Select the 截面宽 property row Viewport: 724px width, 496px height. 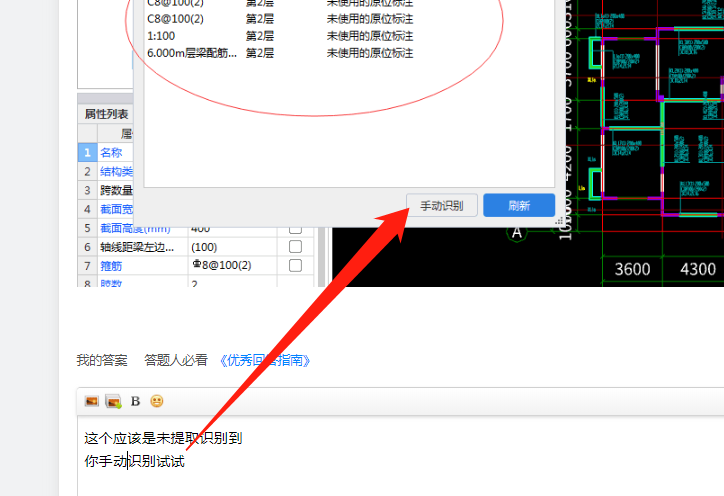(x=106, y=209)
